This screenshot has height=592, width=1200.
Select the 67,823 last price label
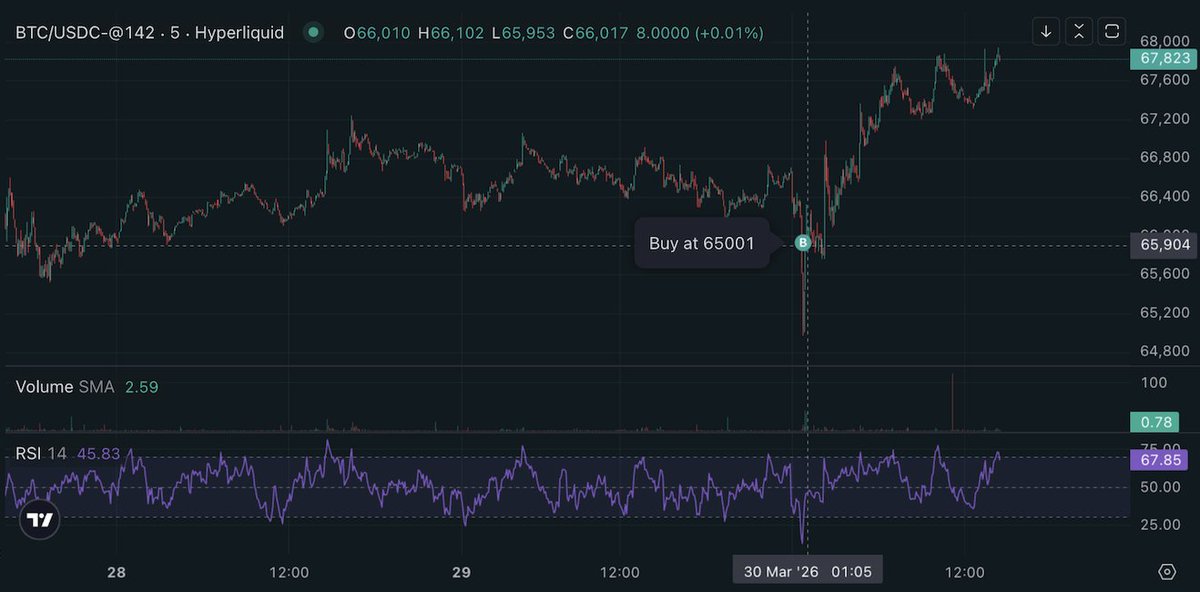click(x=1163, y=59)
